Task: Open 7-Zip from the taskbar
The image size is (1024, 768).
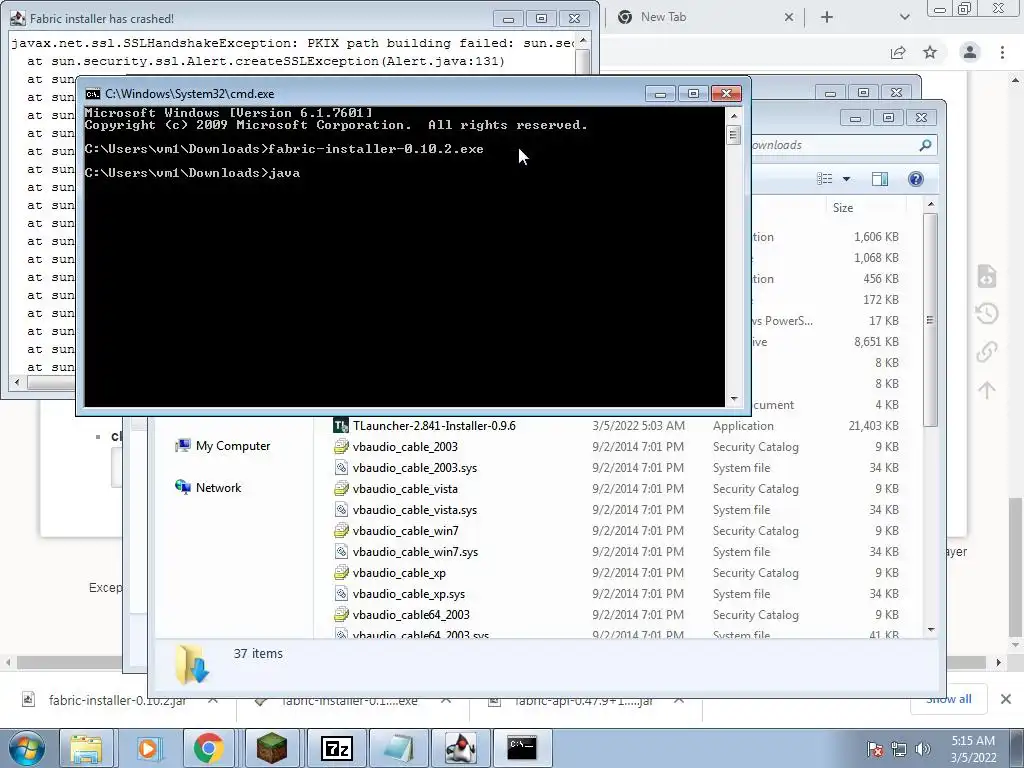Action: point(336,748)
